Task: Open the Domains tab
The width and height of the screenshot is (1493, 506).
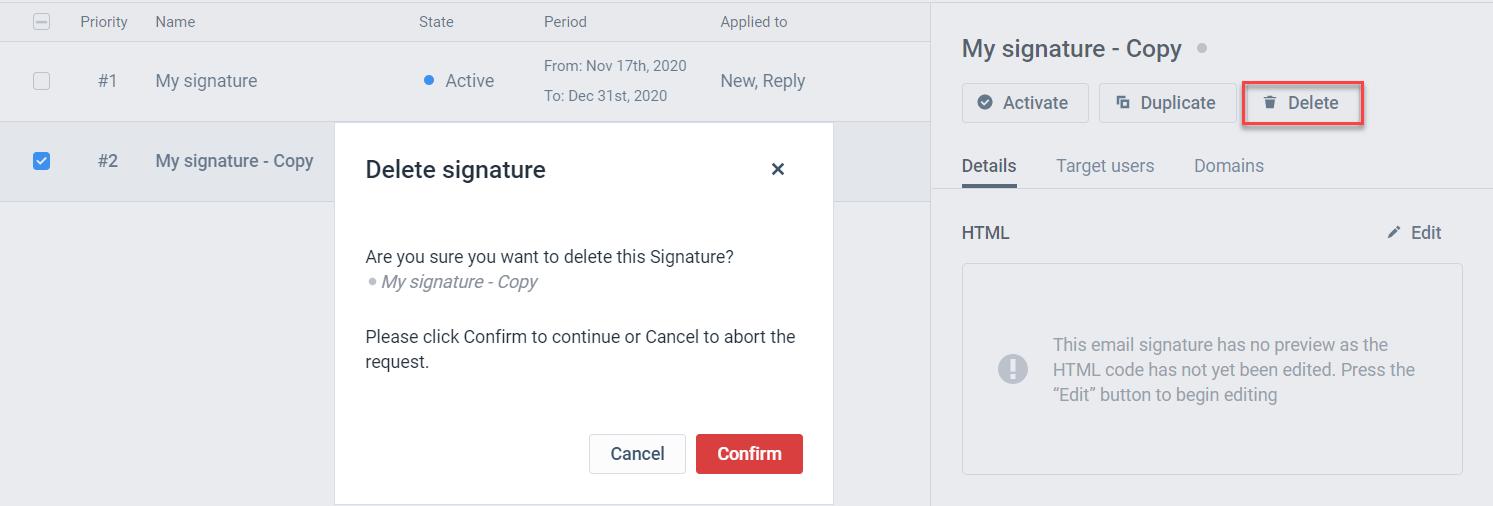Action: click(1229, 166)
